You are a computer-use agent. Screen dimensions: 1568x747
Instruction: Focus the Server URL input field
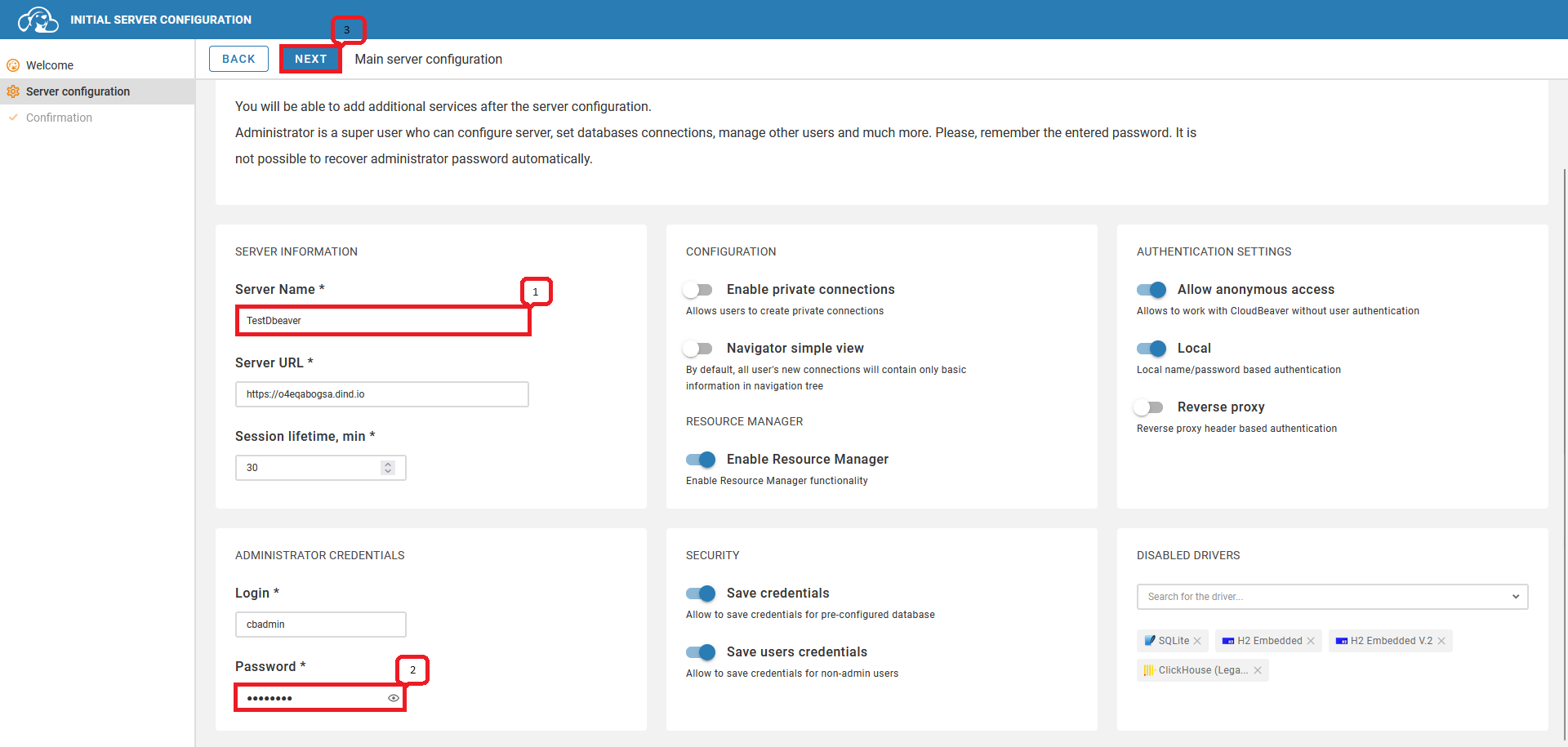tap(382, 394)
